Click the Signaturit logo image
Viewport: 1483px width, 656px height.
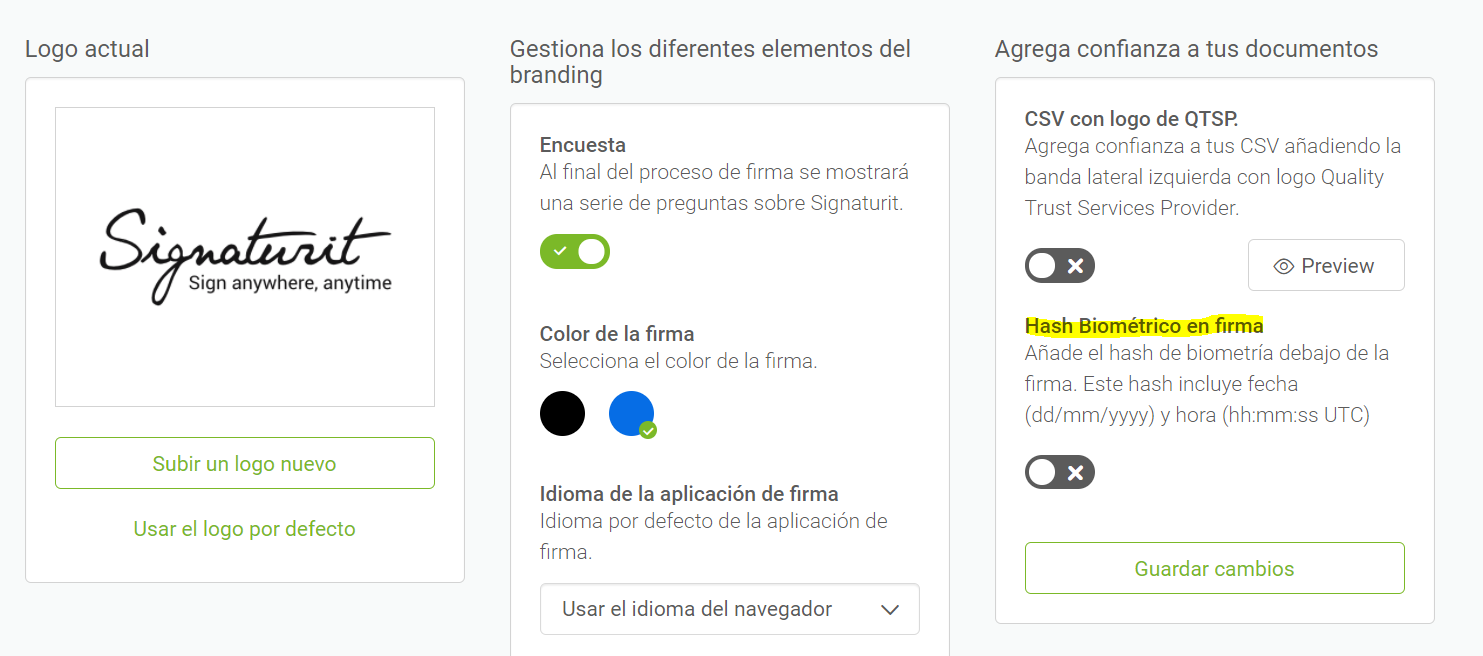pos(245,257)
